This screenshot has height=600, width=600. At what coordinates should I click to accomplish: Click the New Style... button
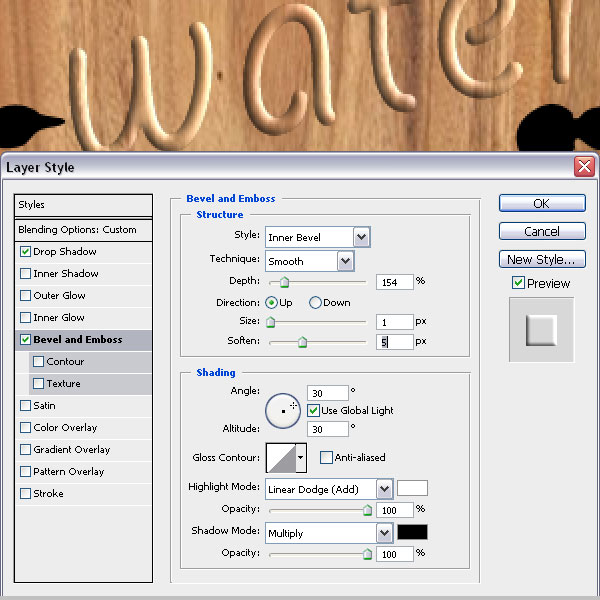[x=542, y=259]
